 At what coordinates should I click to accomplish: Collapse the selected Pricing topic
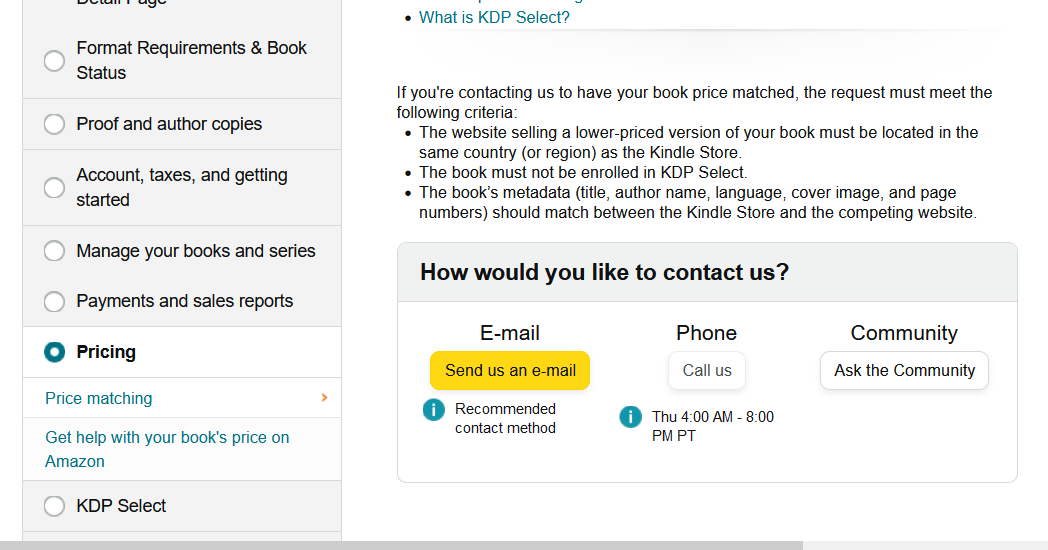(54, 352)
